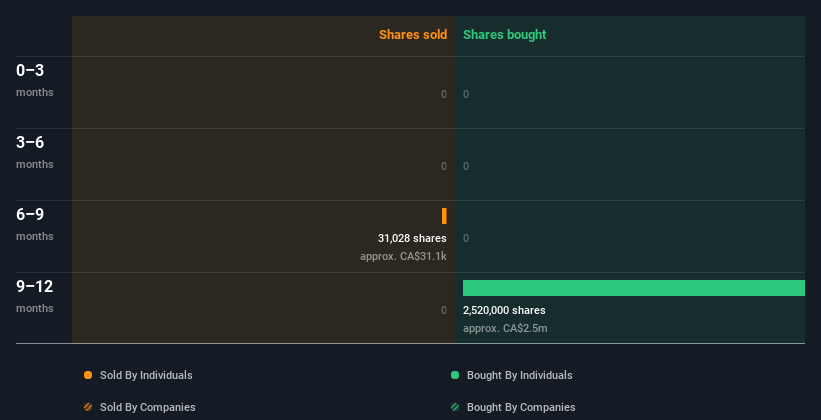Screen dimensions: 821x420
Task: Click the green Bought By Individuals legend dot
Action: (455, 375)
